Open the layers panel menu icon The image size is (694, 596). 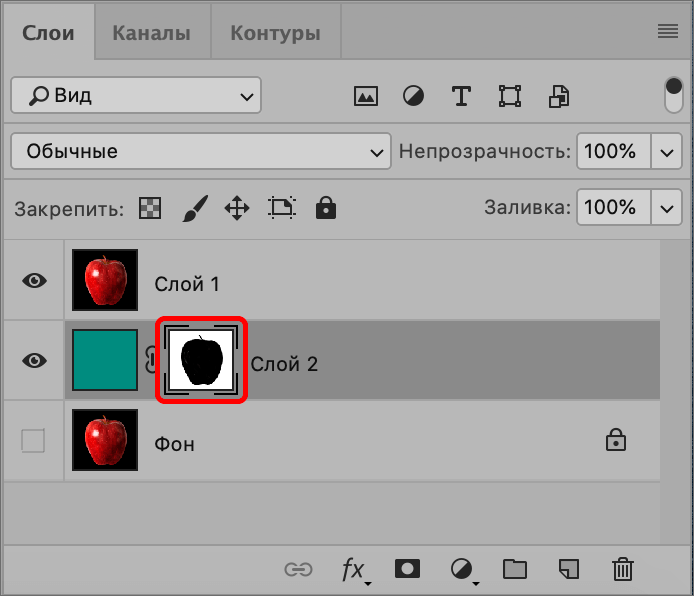pyautogui.click(x=667, y=31)
